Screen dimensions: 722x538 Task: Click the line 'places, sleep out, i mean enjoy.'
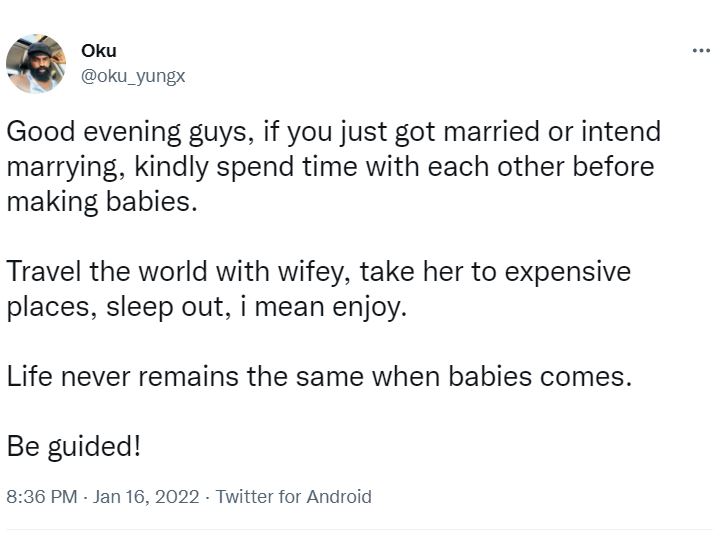[207, 306]
